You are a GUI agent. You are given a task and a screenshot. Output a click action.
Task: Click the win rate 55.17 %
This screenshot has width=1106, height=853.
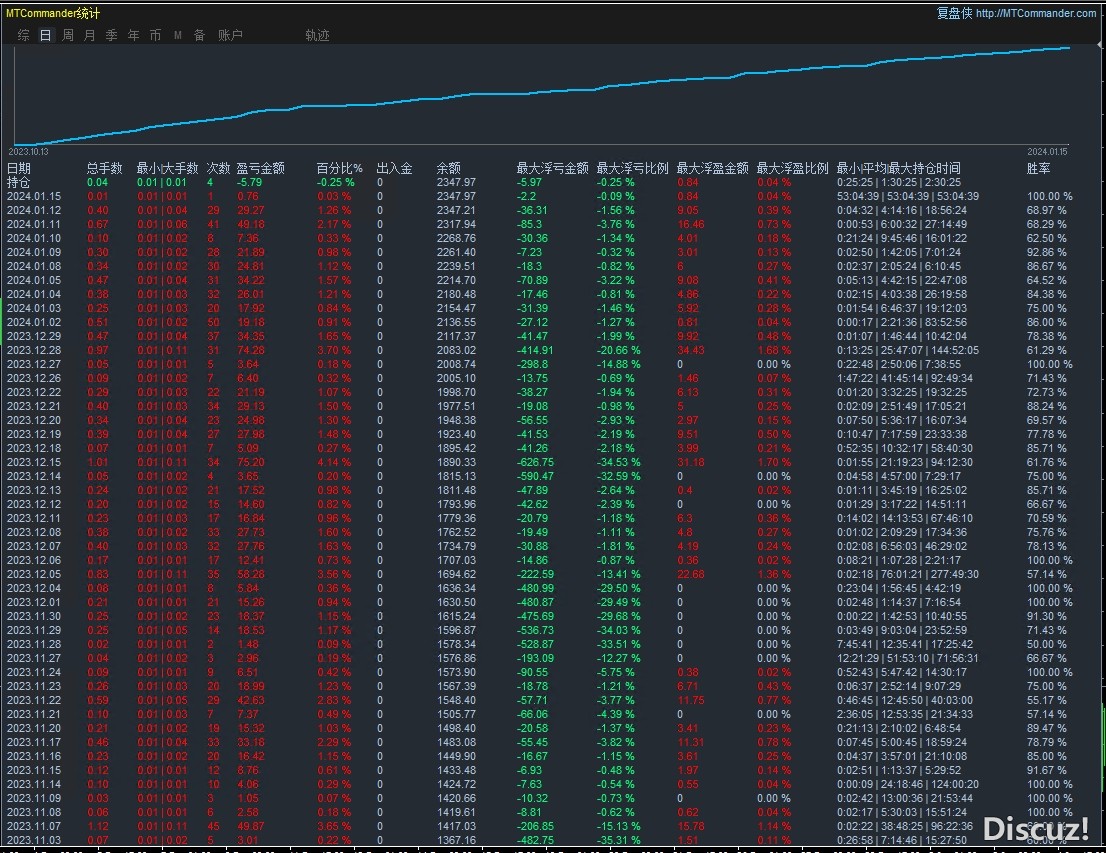[x=1047, y=700]
